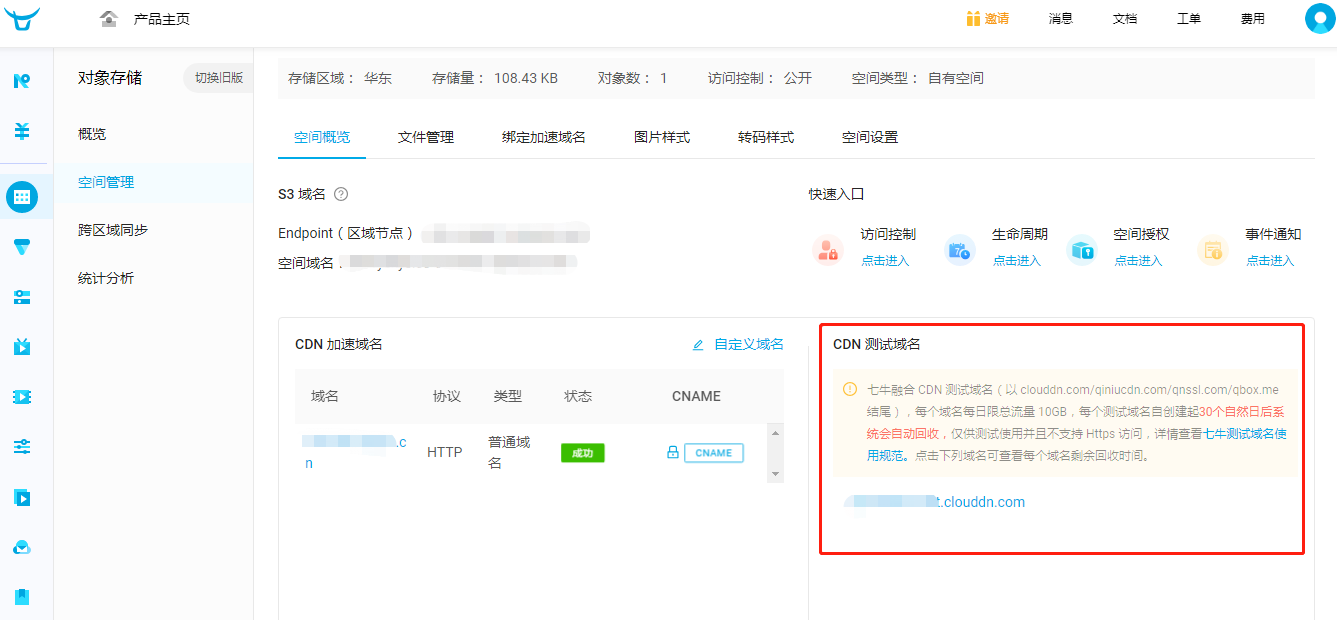Click the 状态 column header

point(578,396)
